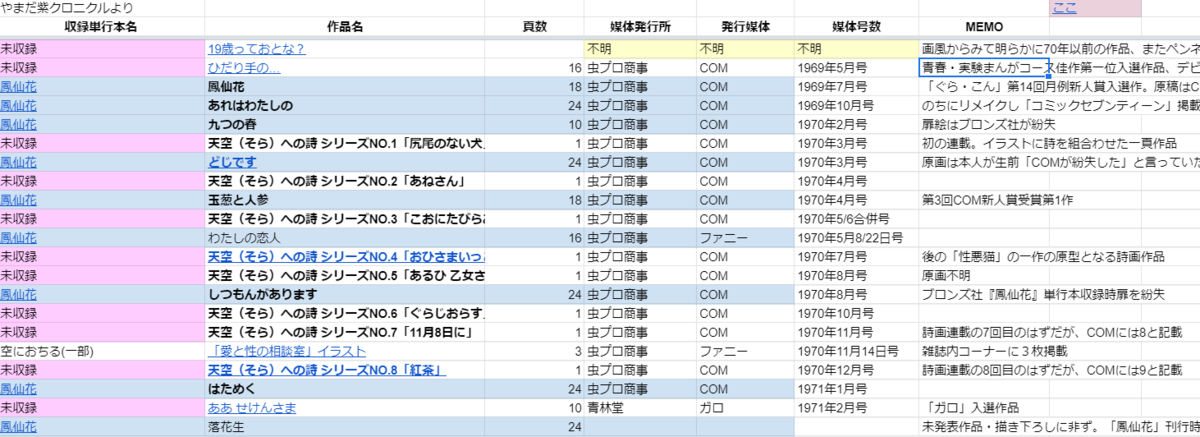Select the page count '3' cell

(535, 351)
